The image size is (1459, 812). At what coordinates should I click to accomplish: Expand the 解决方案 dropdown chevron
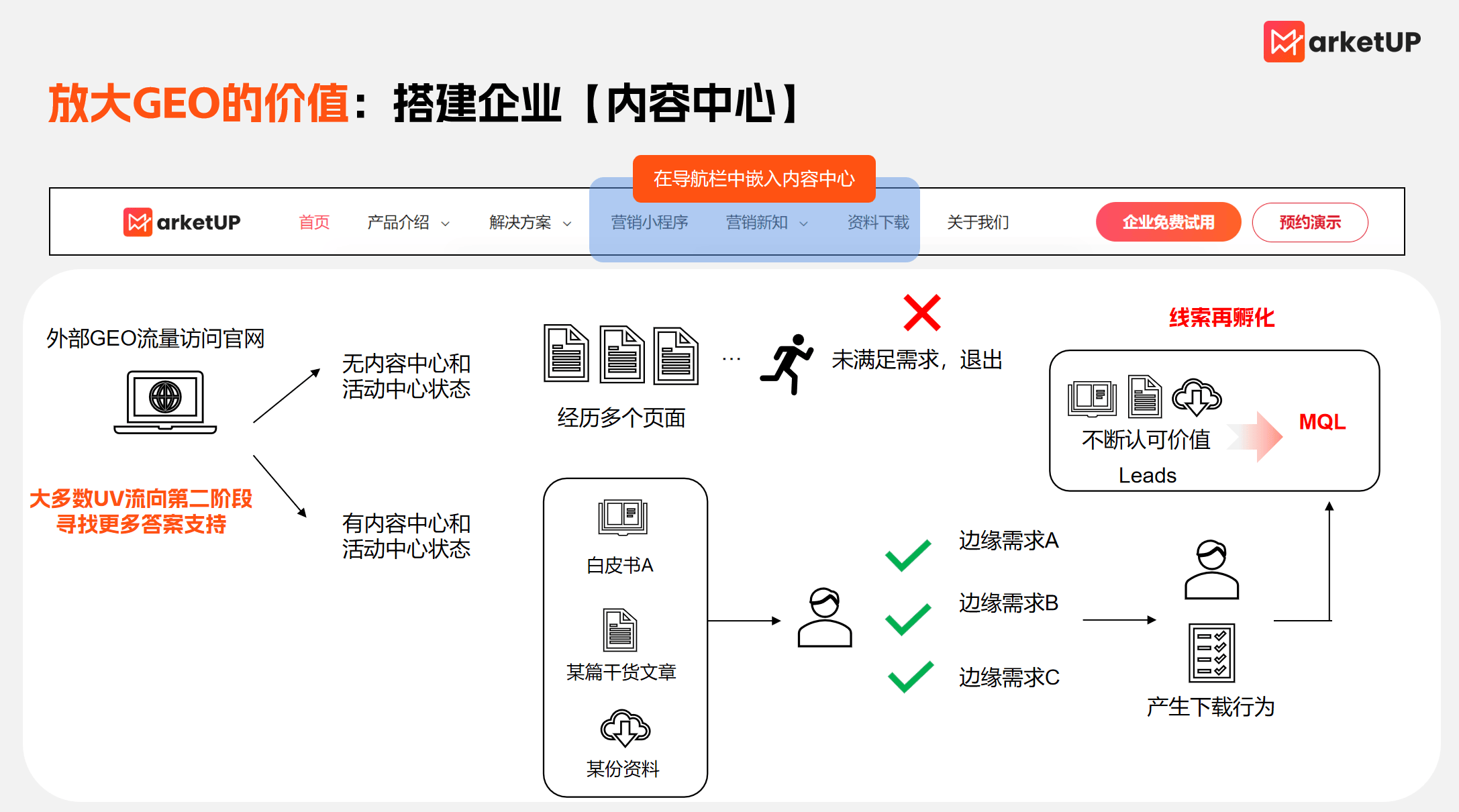point(567,223)
